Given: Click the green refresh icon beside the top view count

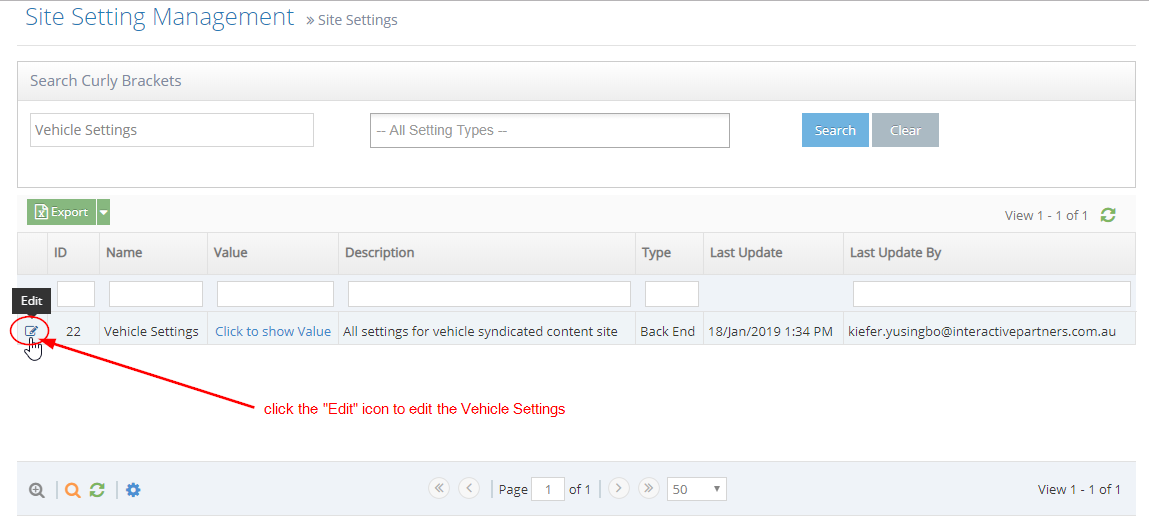Looking at the screenshot, I should point(1108,215).
